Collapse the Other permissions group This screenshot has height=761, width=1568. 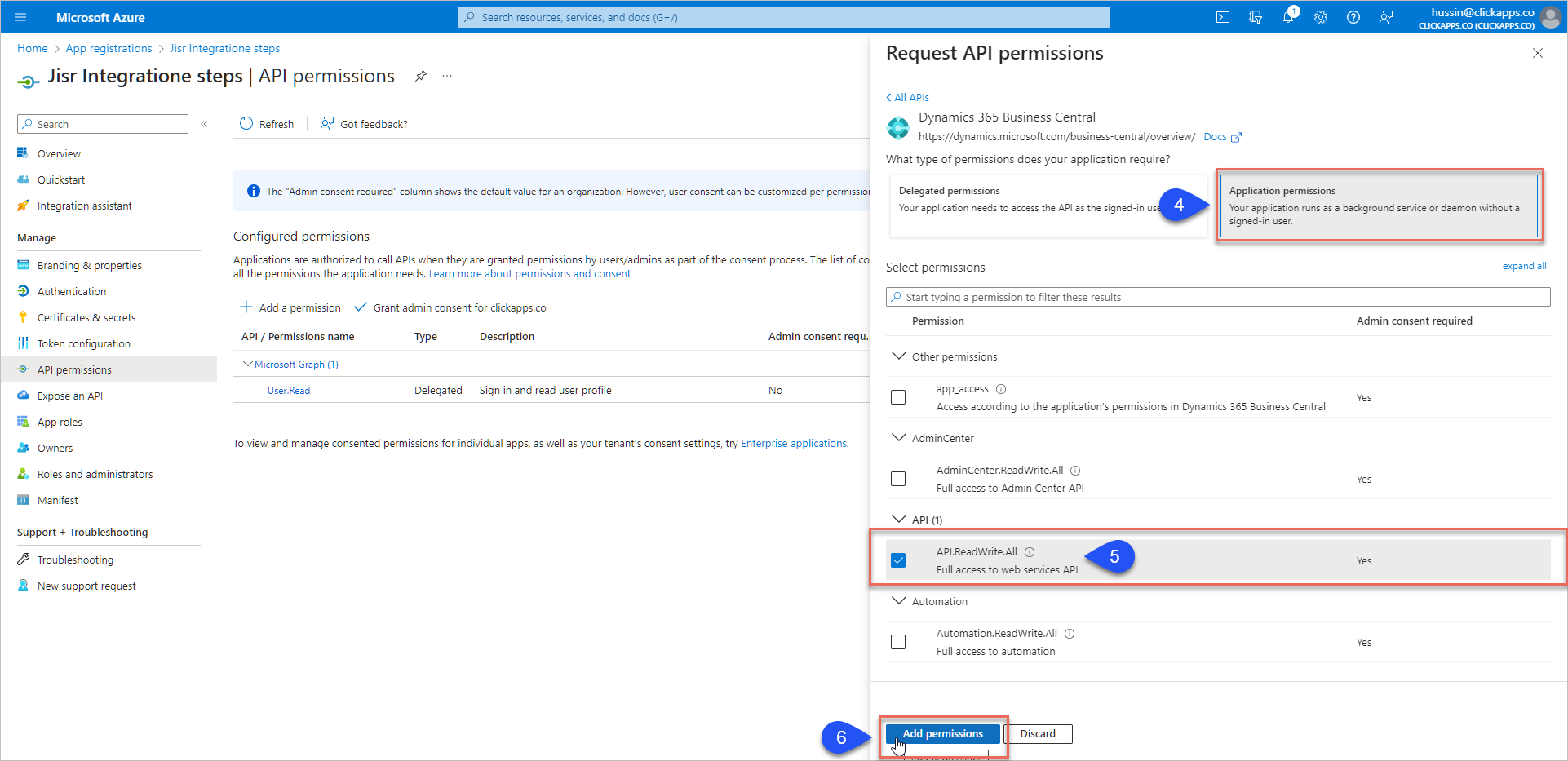pyautogui.click(x=899, y=356)
